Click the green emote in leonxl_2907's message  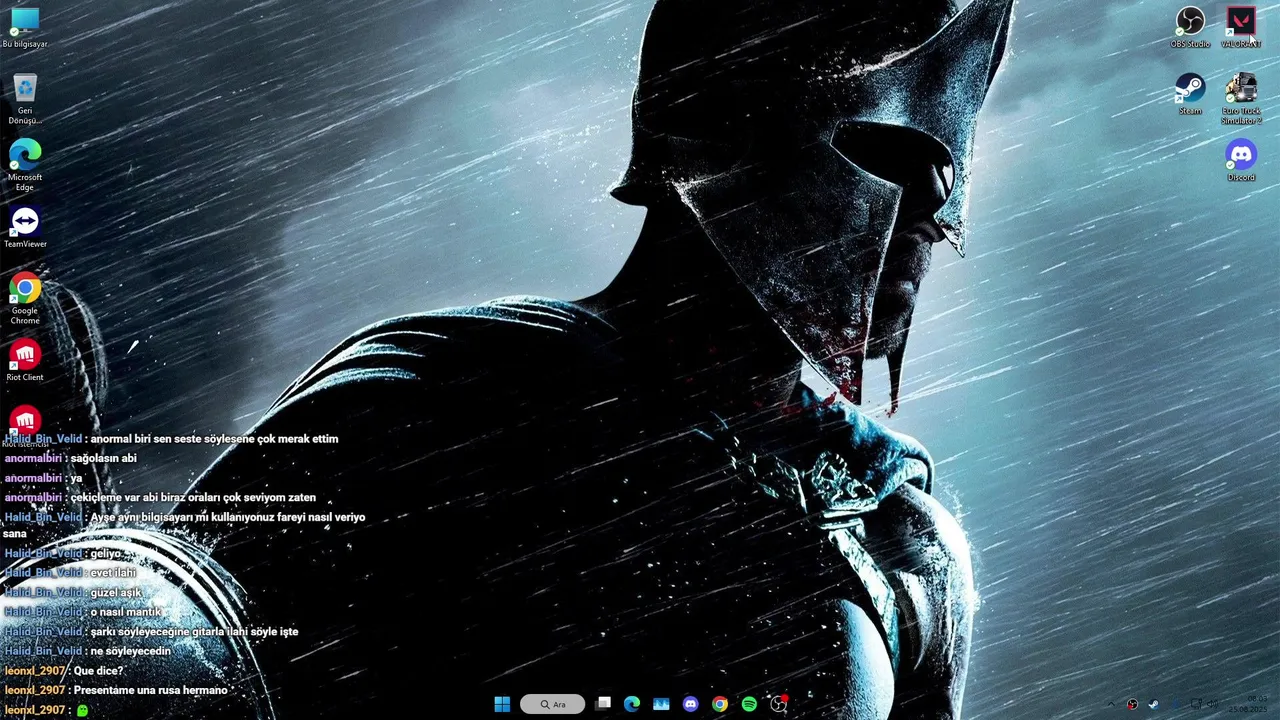point(82,710)
